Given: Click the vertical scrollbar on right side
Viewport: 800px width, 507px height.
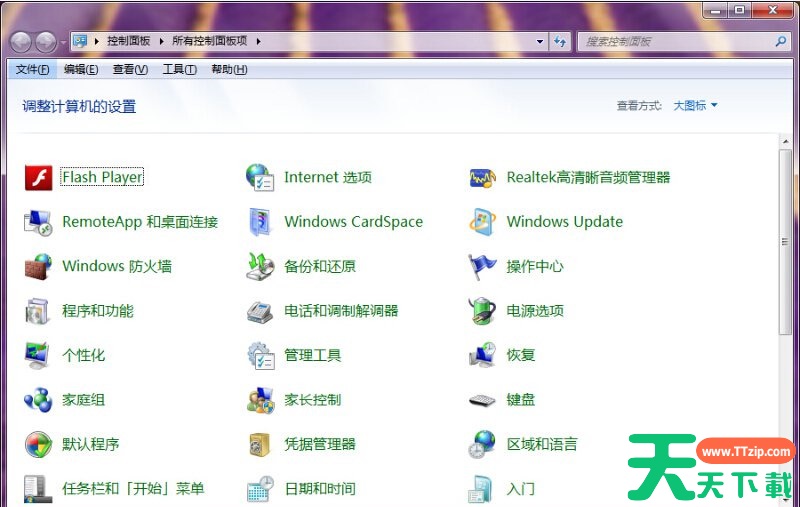Looking at the screenshot, I should click(785, 240).
